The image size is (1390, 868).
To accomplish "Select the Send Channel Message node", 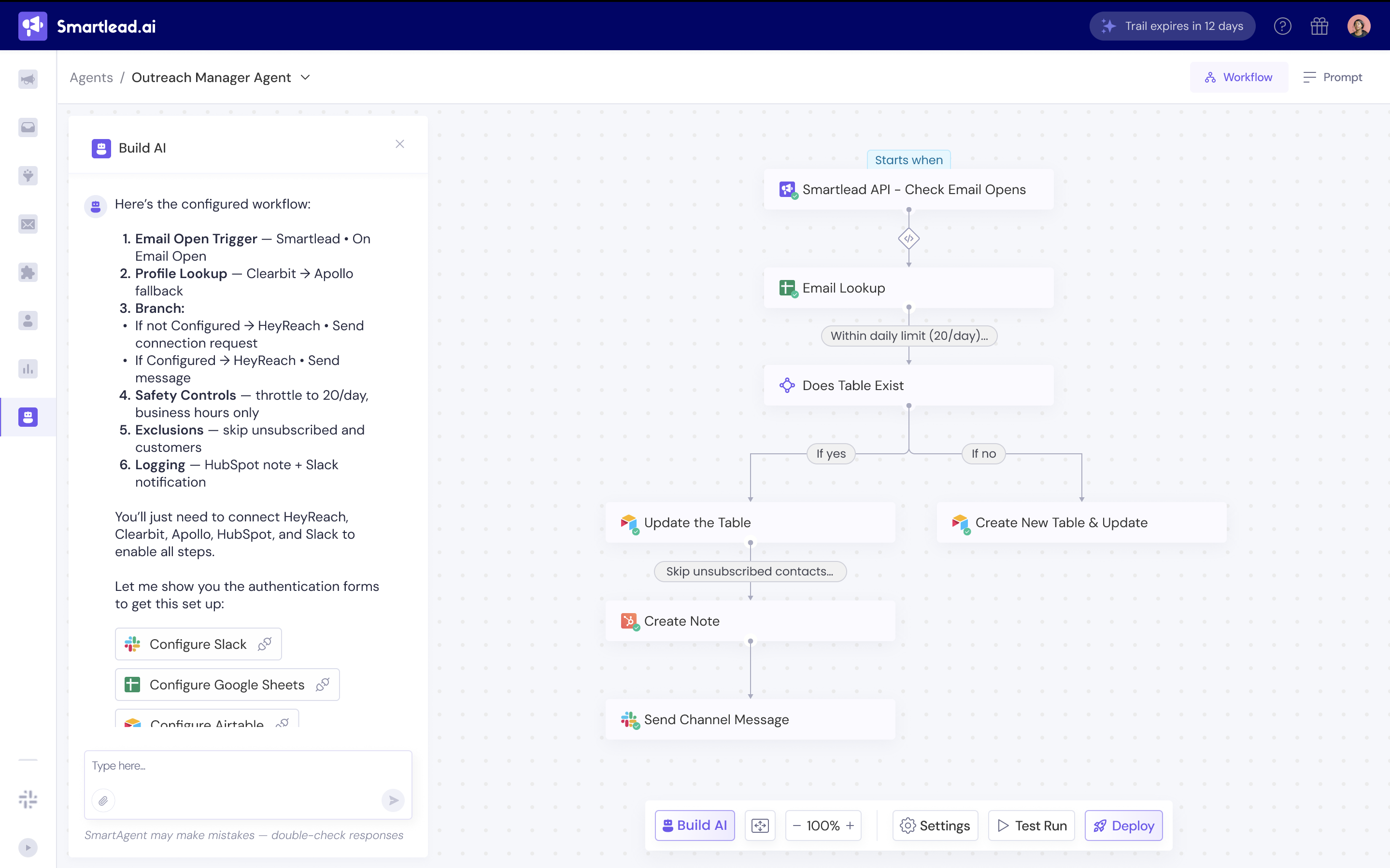I will click(x=751, y=719).
